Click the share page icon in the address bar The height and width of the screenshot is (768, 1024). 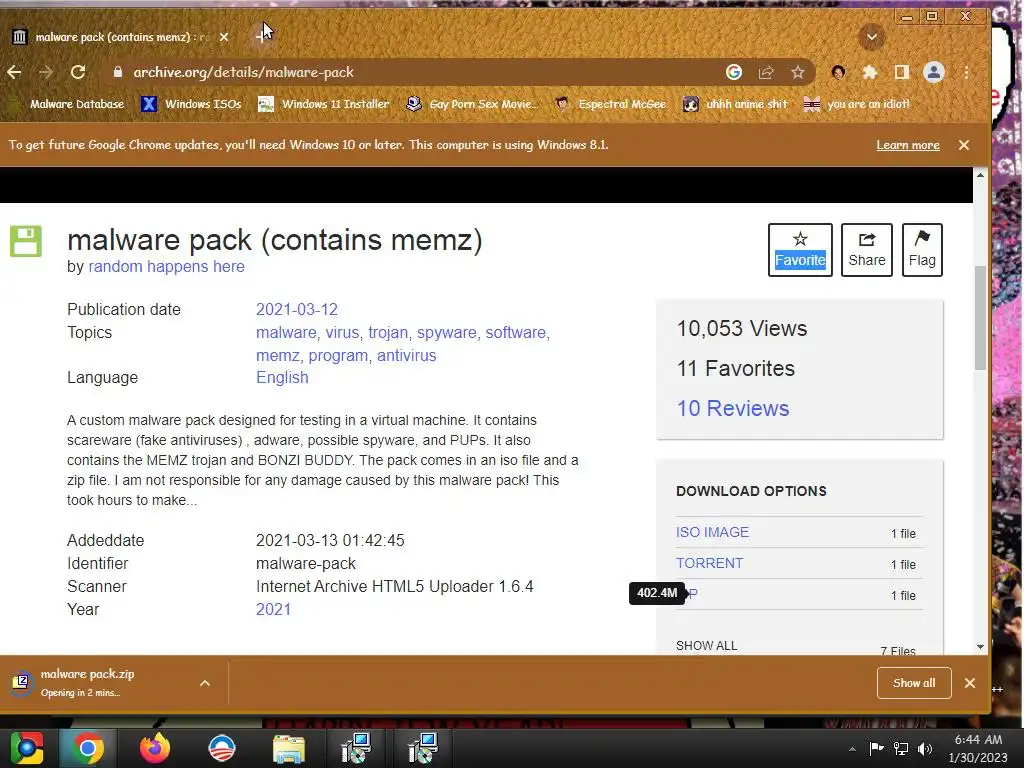point(766,72)
